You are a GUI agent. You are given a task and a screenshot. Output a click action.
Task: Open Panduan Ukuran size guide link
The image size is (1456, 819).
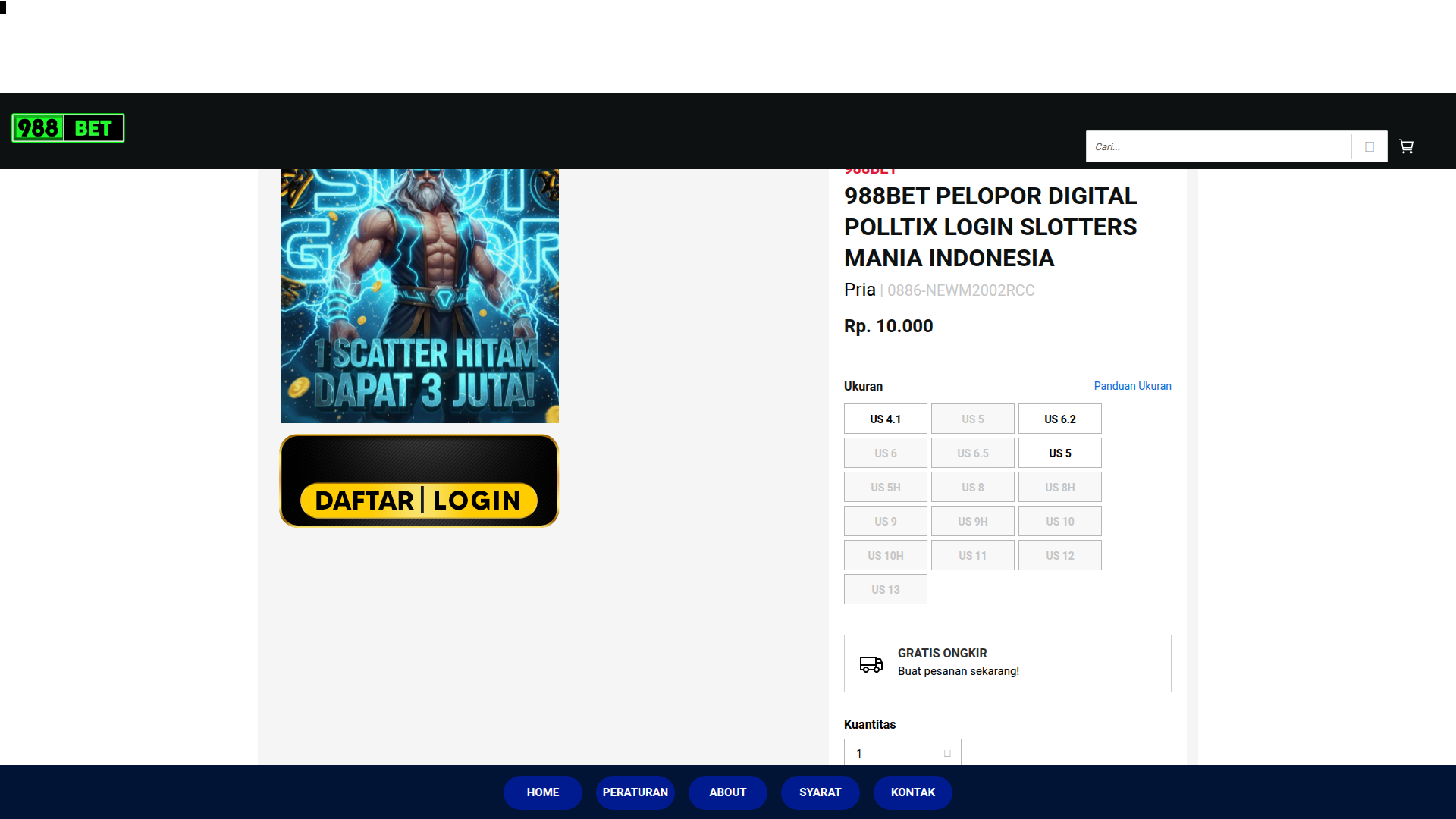[1132, 386]
